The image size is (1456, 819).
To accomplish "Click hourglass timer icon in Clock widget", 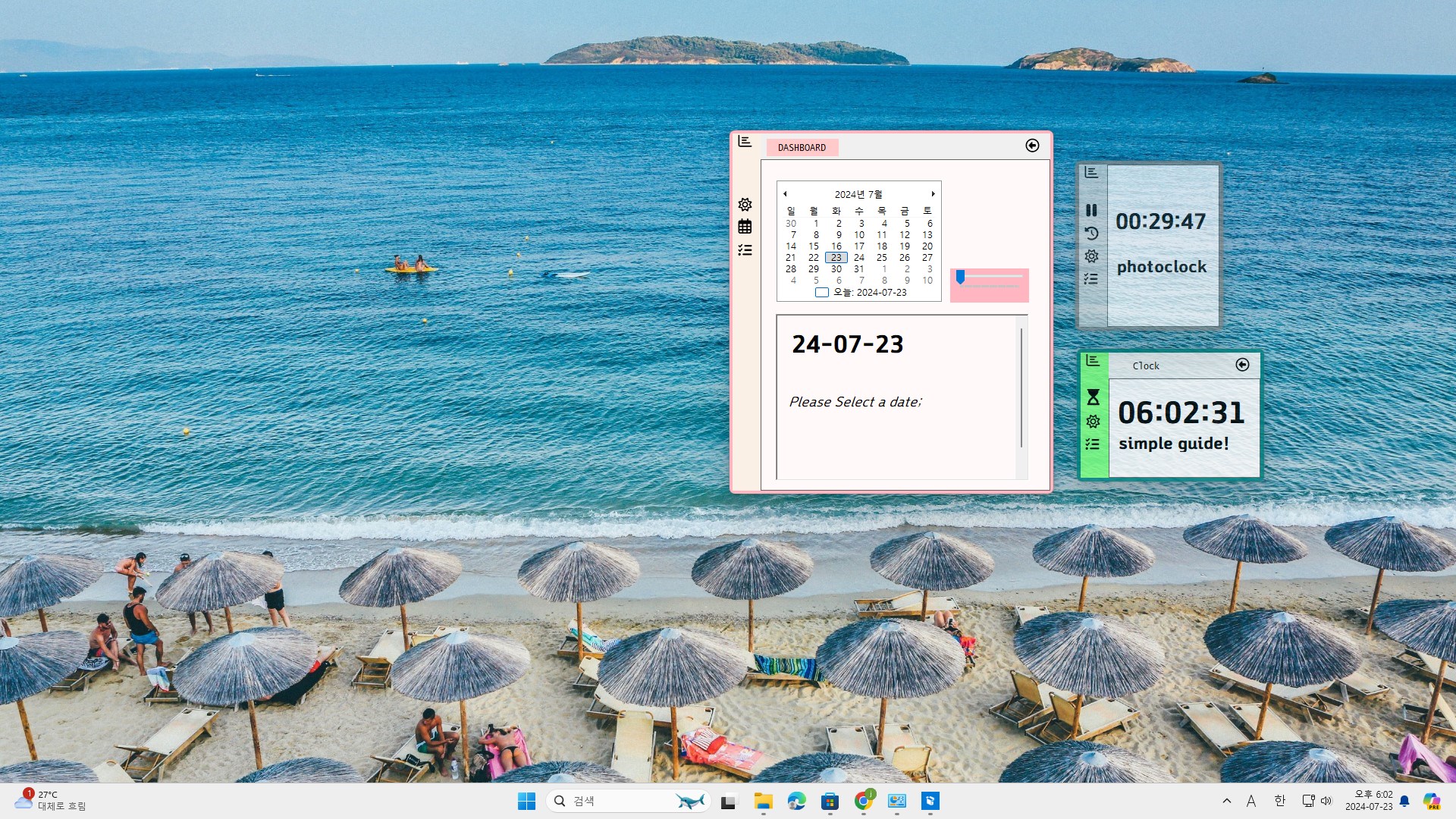I will [1093, 397].
